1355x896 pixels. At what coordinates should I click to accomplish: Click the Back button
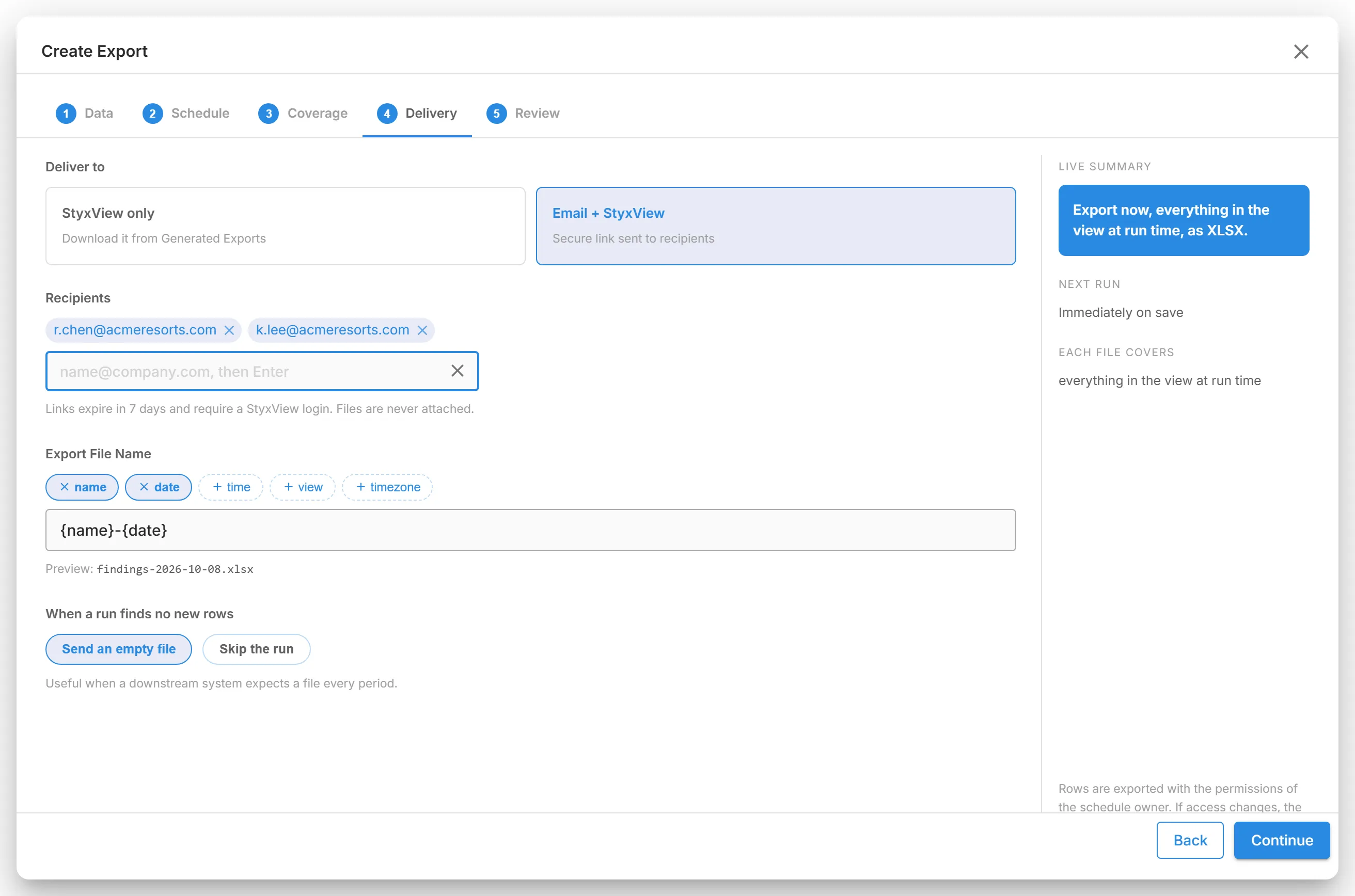pos(1190,840)
